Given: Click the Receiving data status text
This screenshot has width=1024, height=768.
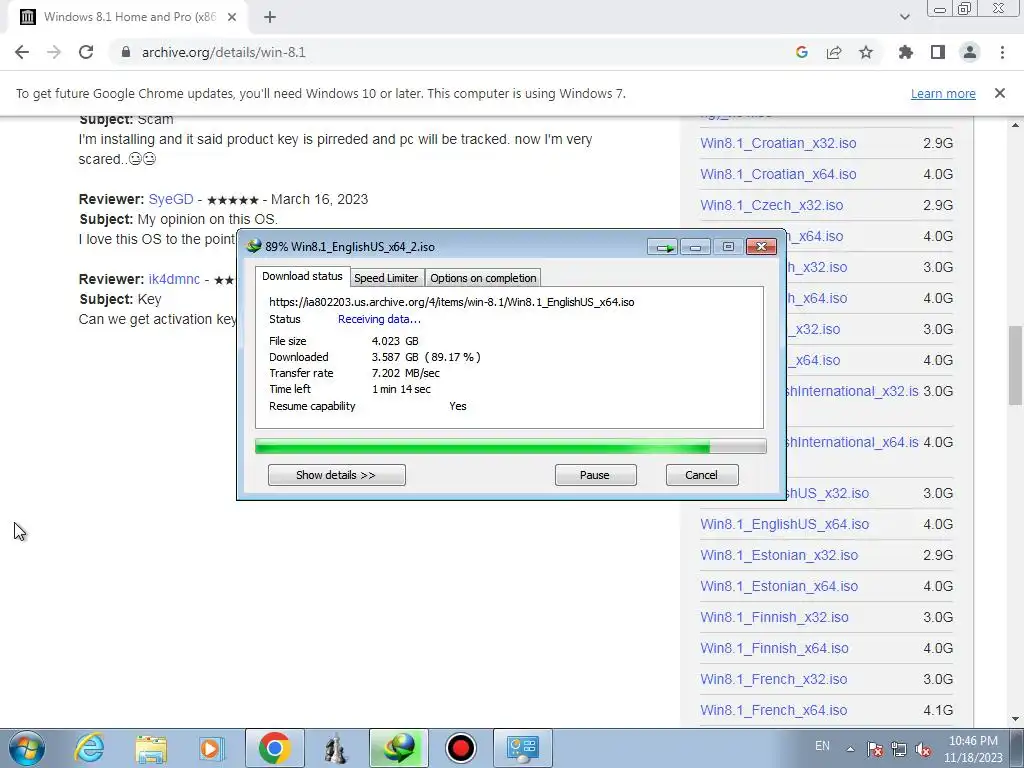Looking at the screenshot, I should (379, 319).
